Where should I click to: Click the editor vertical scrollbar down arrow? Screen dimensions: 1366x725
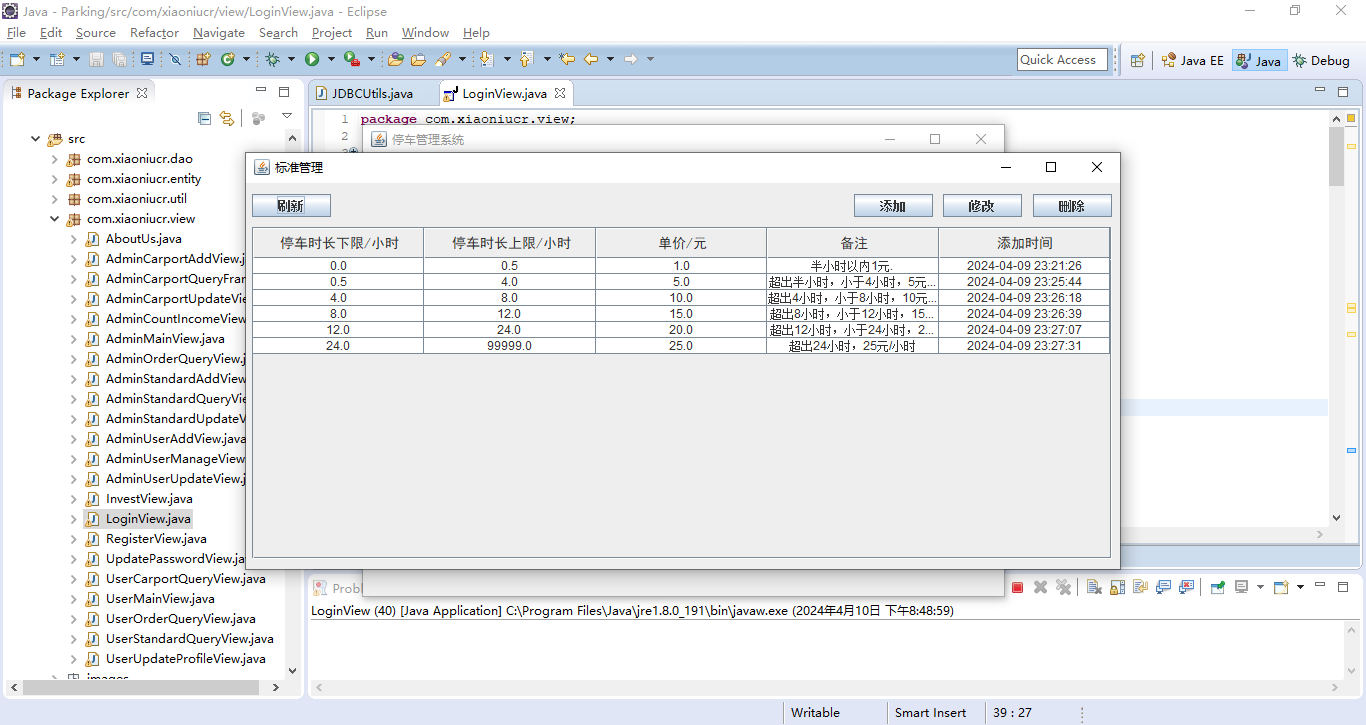[1337, 518]
